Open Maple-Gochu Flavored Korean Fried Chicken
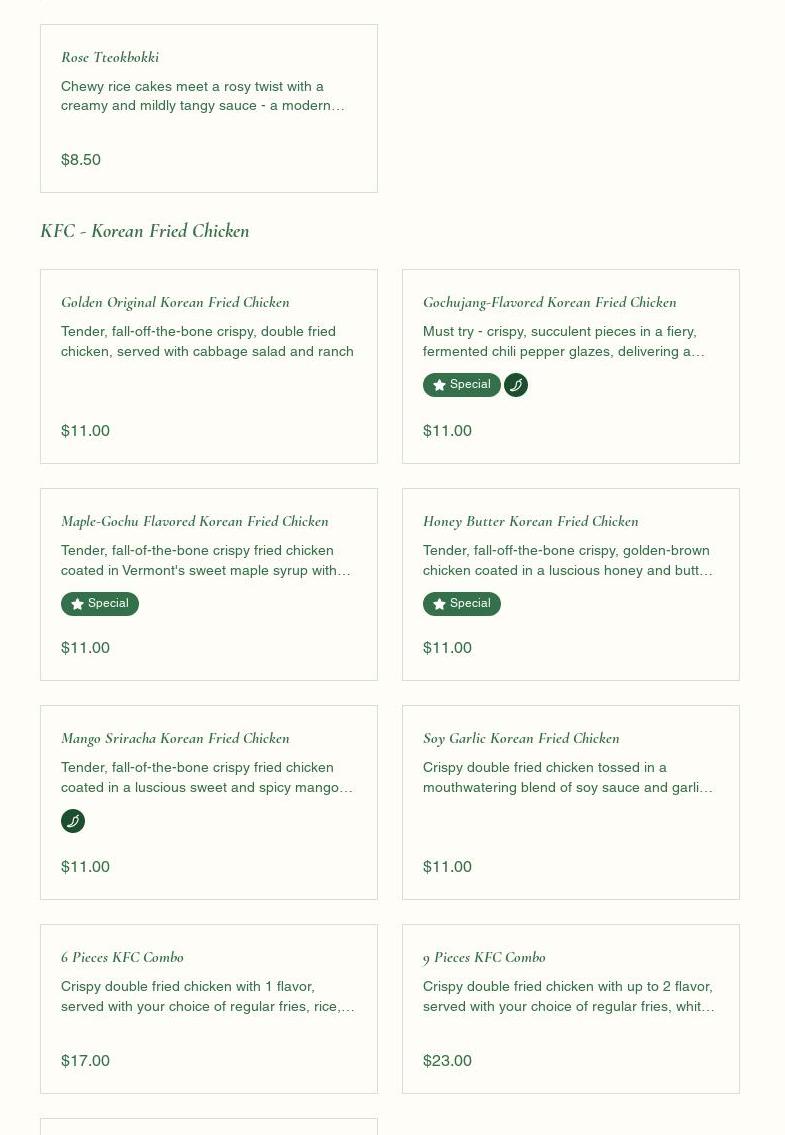The width and height of the screenshot is (785, 1135). tap(194, 521)
